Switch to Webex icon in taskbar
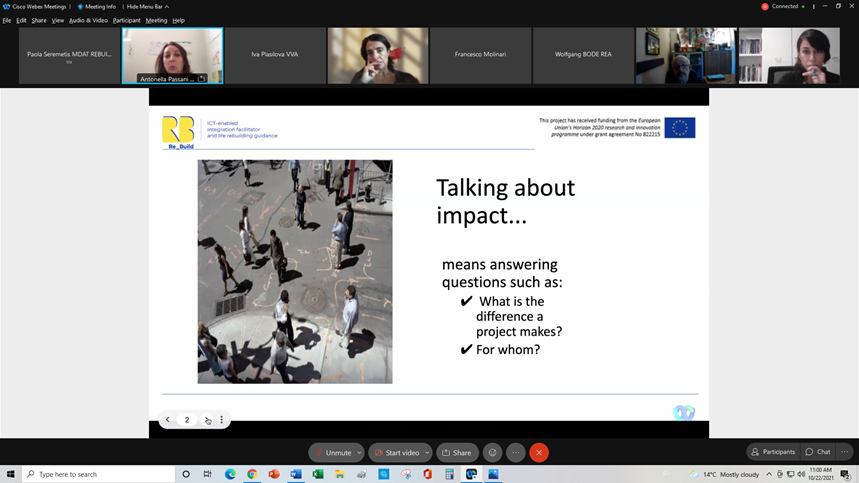The width and height of the screenshot is (859, 483). [x=471, y=474]
